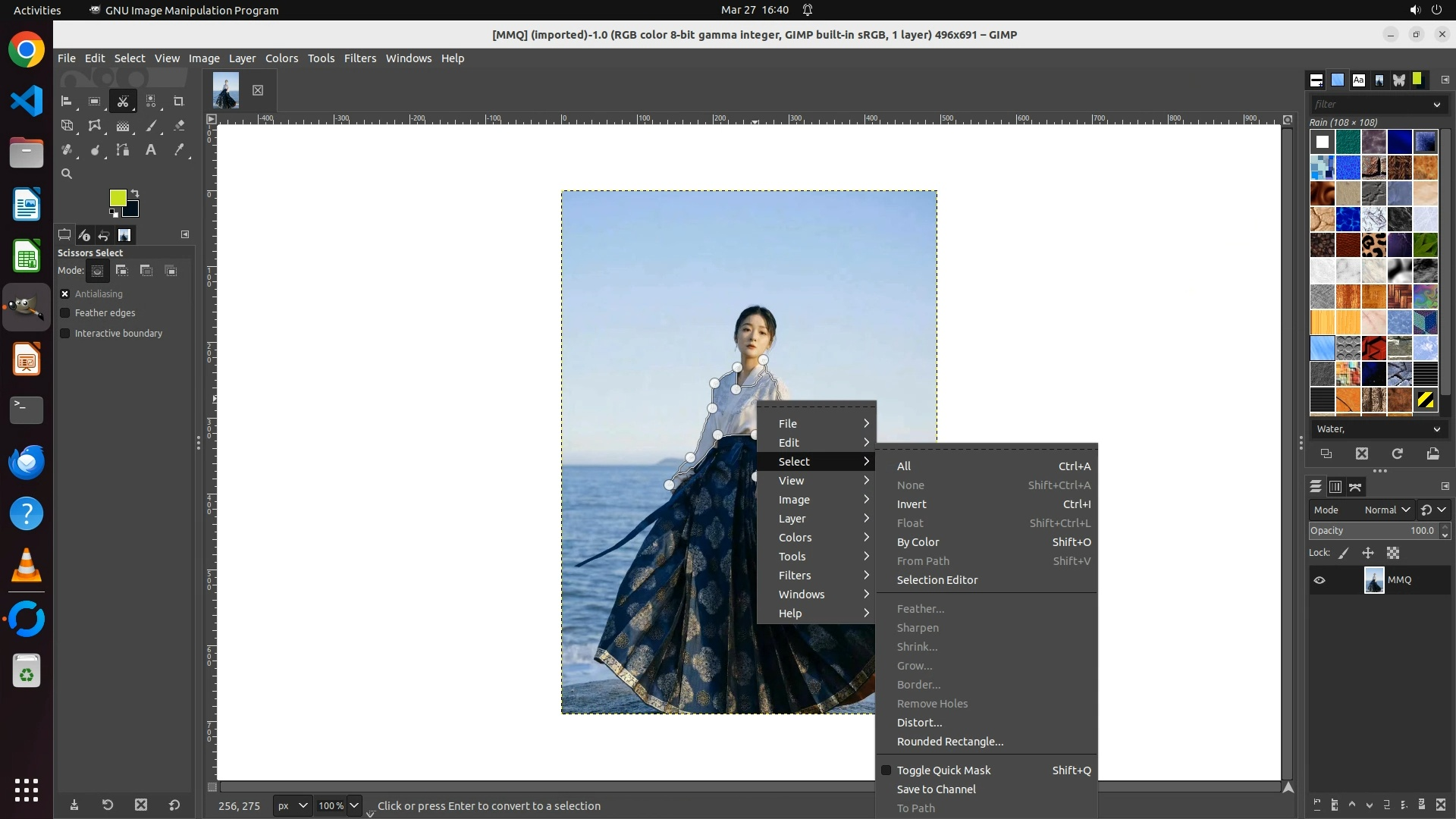Choose Invert from the Select submenu
The width and height of the screenshot is (1456, 819).
912,504
